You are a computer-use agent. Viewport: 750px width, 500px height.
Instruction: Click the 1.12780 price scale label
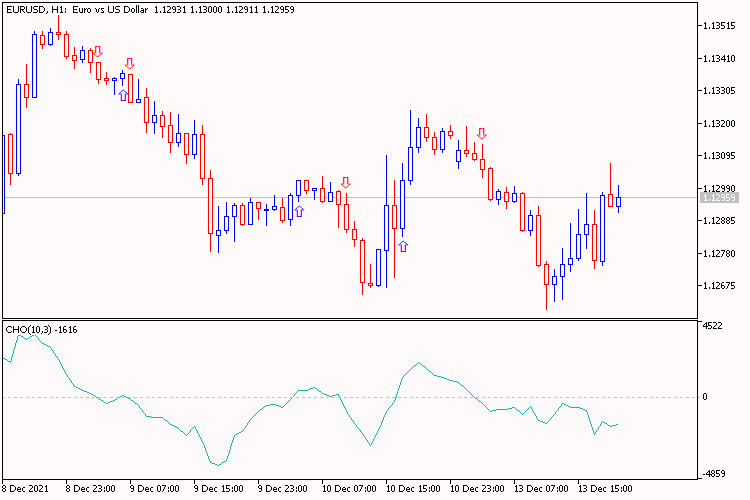(719, 254)
